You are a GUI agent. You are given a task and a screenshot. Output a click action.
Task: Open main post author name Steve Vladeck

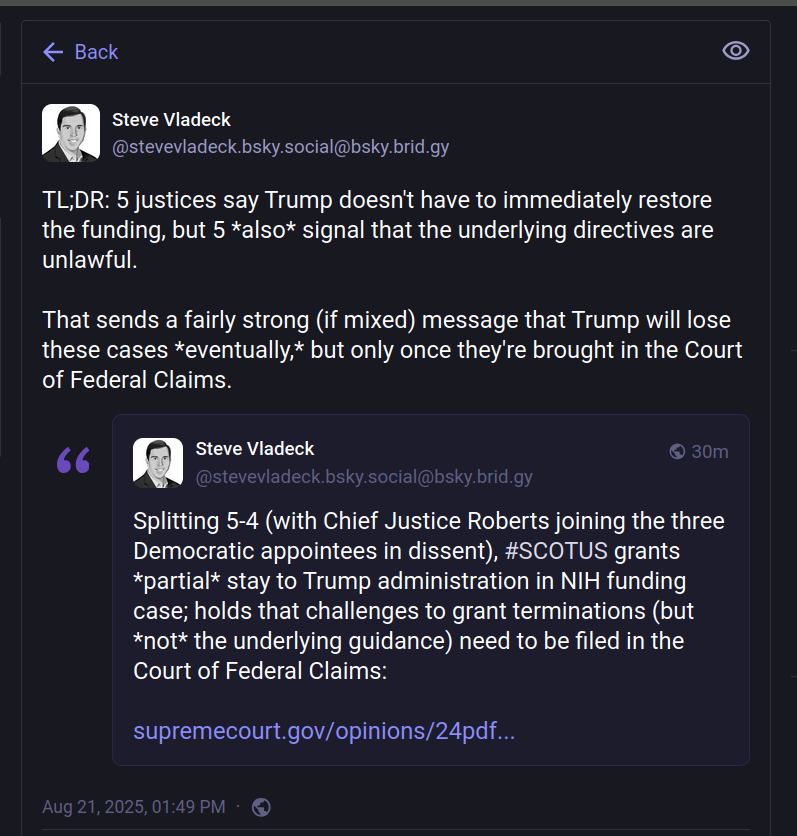click(171, 120)
